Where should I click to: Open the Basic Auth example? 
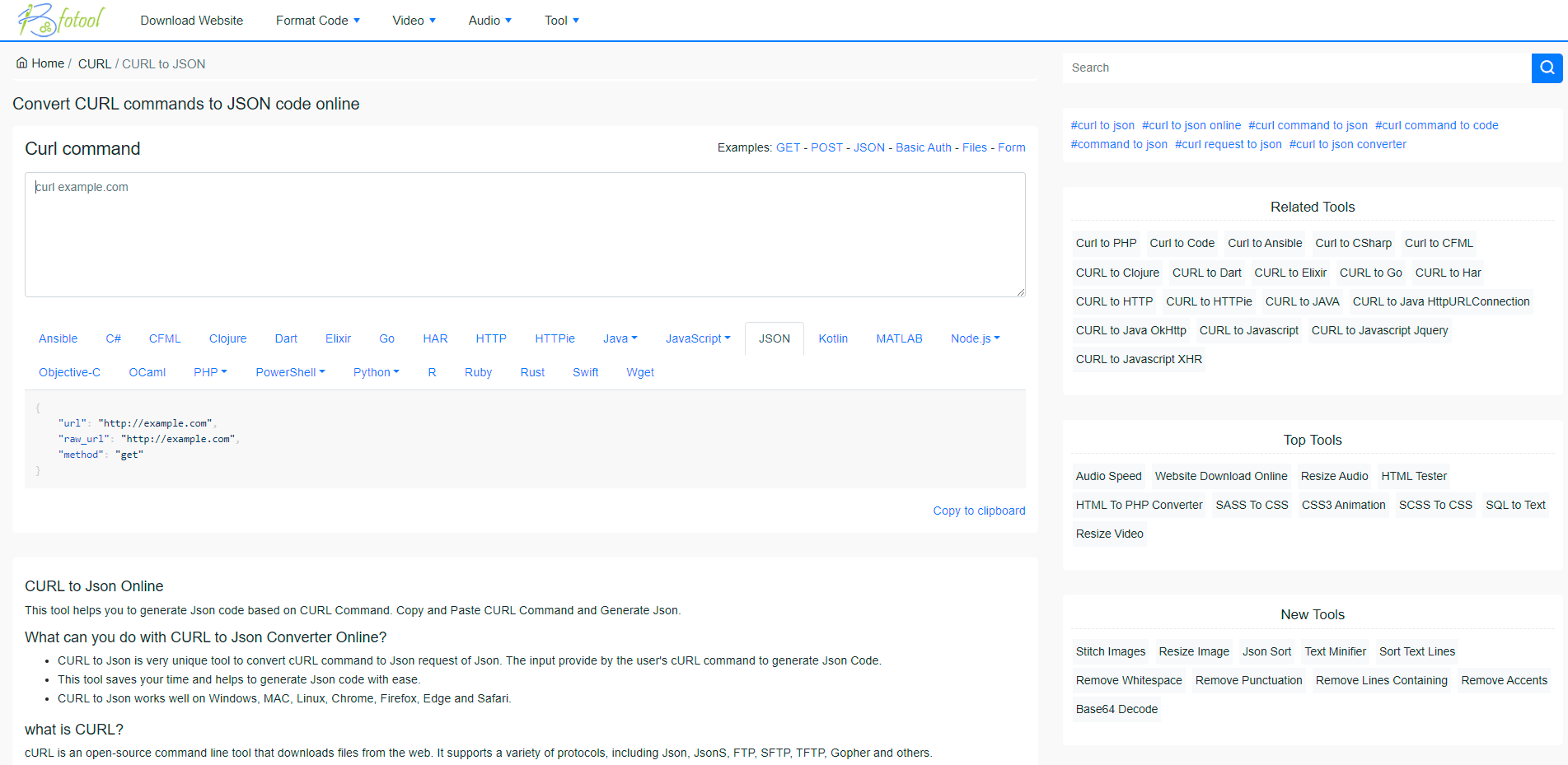pyautogui.click(x=923, y=147)
